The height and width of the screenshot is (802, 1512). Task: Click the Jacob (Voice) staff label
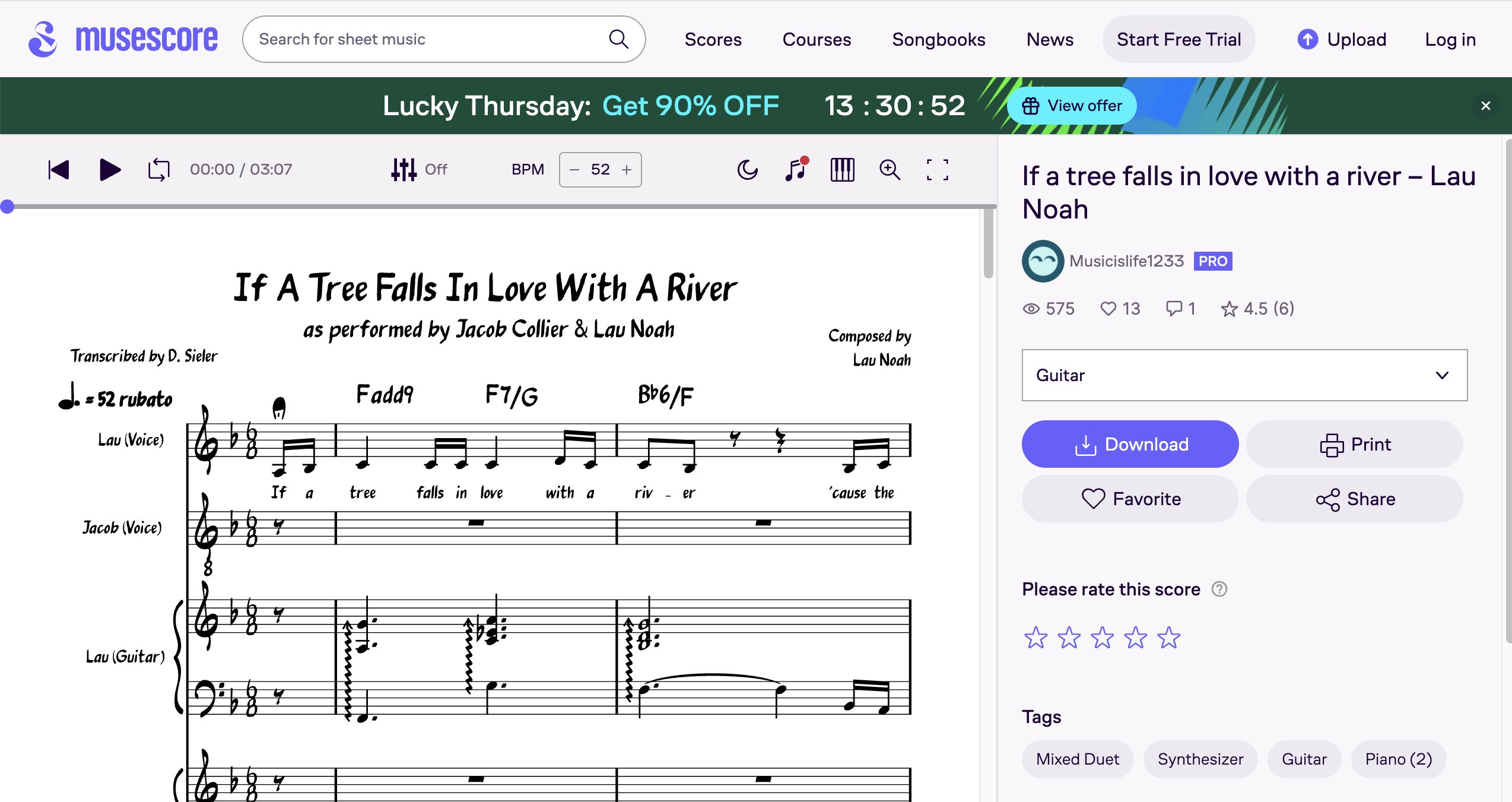pos(122,528)
